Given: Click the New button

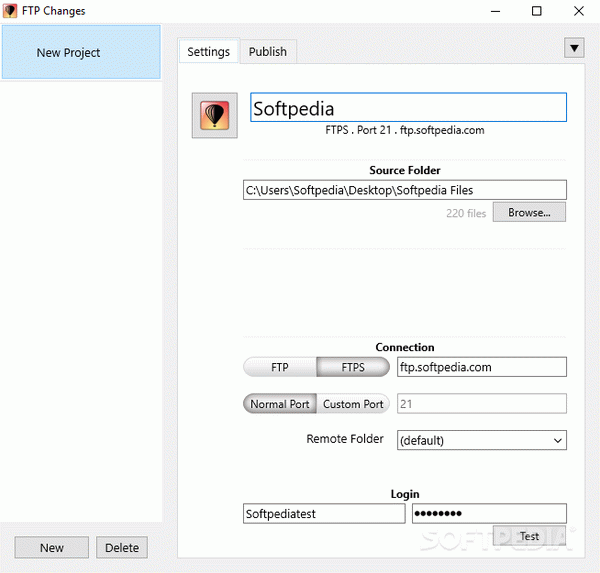Looking at the screenshot, I should [x=52, y=548].
